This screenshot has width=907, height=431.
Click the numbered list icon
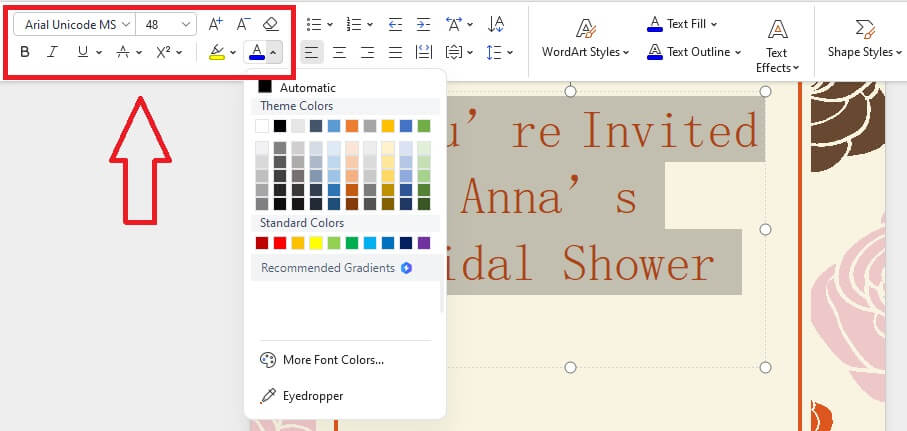(x=353, y=24)
